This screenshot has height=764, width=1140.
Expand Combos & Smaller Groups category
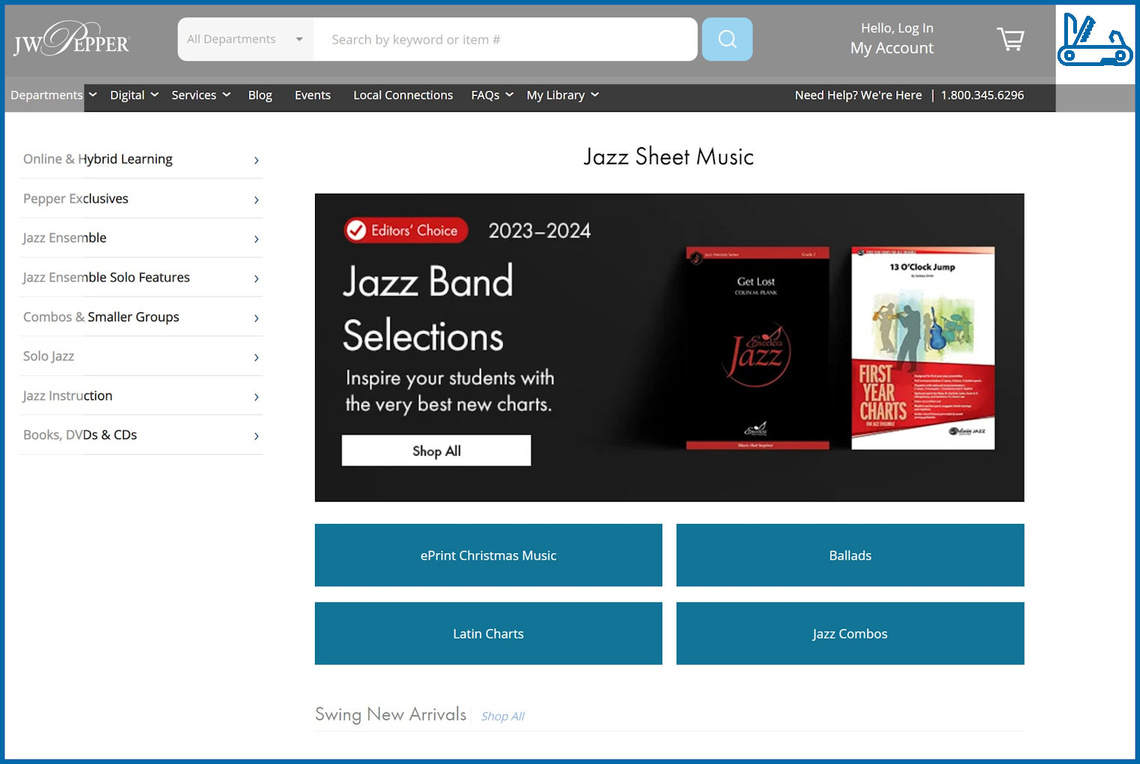click(141, 317)
